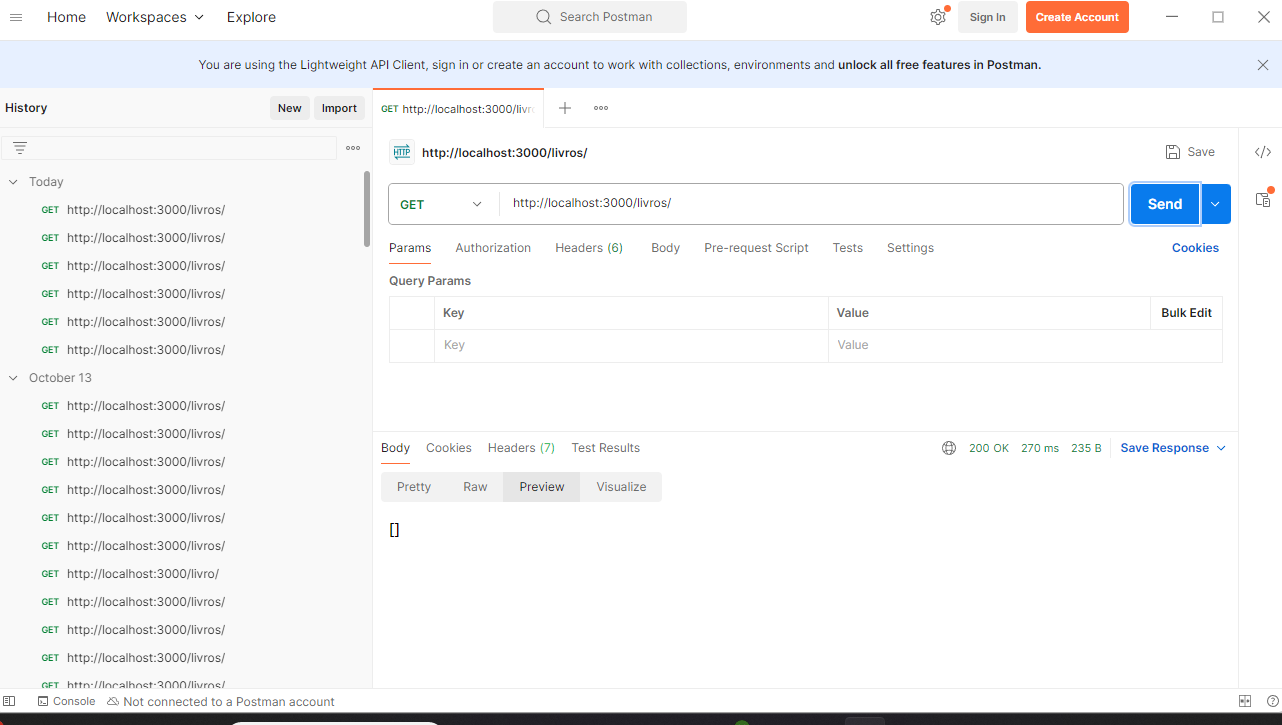Click the network globe icon
The image size is (1282, 725).
[x=949, y=448]
